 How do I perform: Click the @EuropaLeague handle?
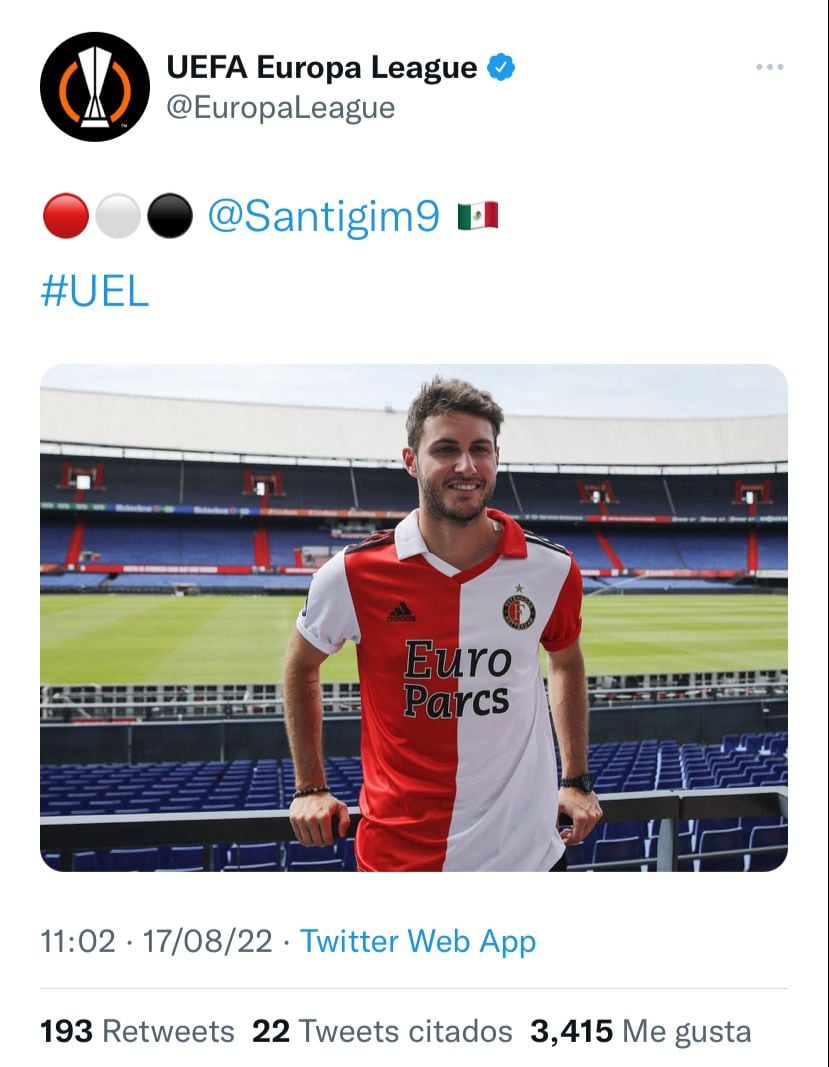click(x=280, y=108)
